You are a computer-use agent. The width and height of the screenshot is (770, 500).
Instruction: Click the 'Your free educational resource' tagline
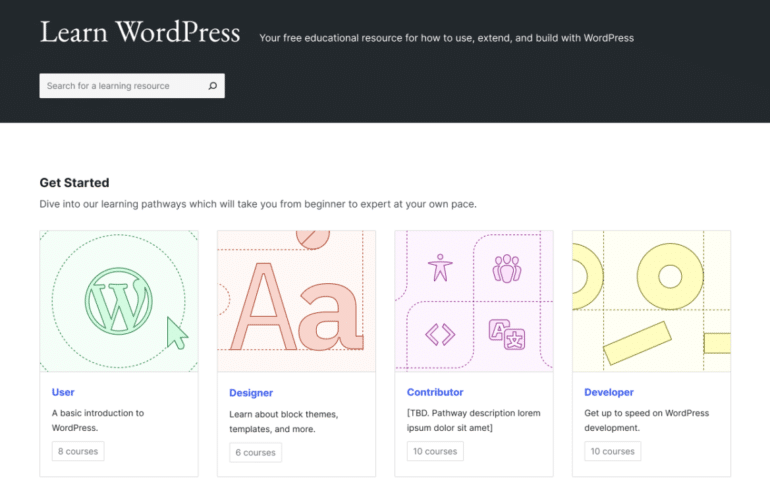coord(446,38)
